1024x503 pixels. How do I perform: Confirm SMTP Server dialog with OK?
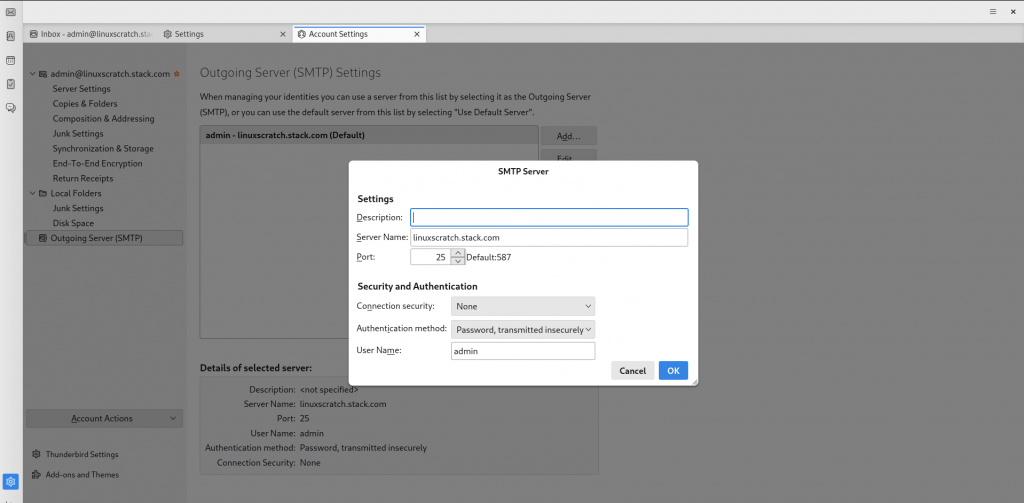click(673, 370)
